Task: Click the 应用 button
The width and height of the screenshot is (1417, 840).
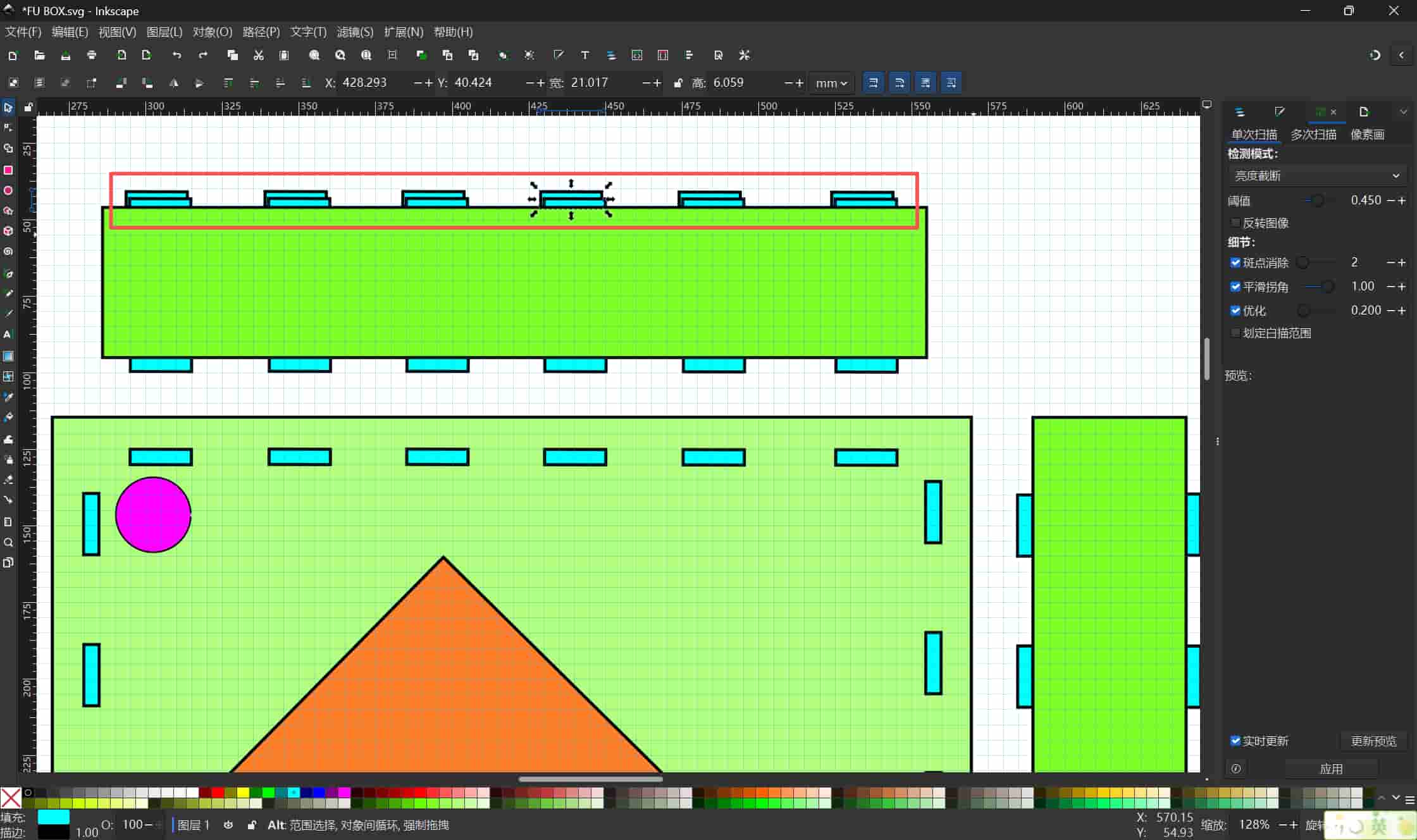Action: [1331, 769]
